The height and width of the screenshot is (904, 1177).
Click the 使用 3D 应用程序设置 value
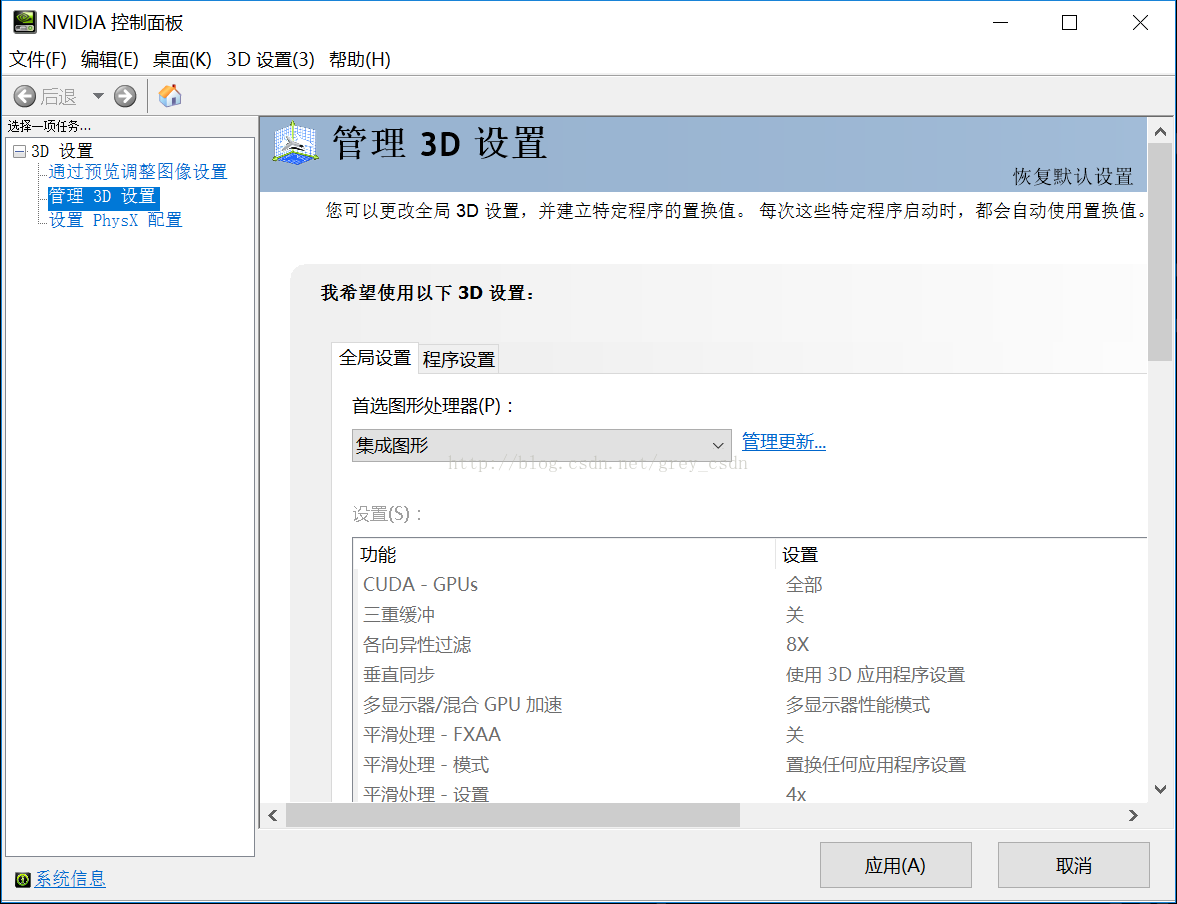[x=875, y=674]
